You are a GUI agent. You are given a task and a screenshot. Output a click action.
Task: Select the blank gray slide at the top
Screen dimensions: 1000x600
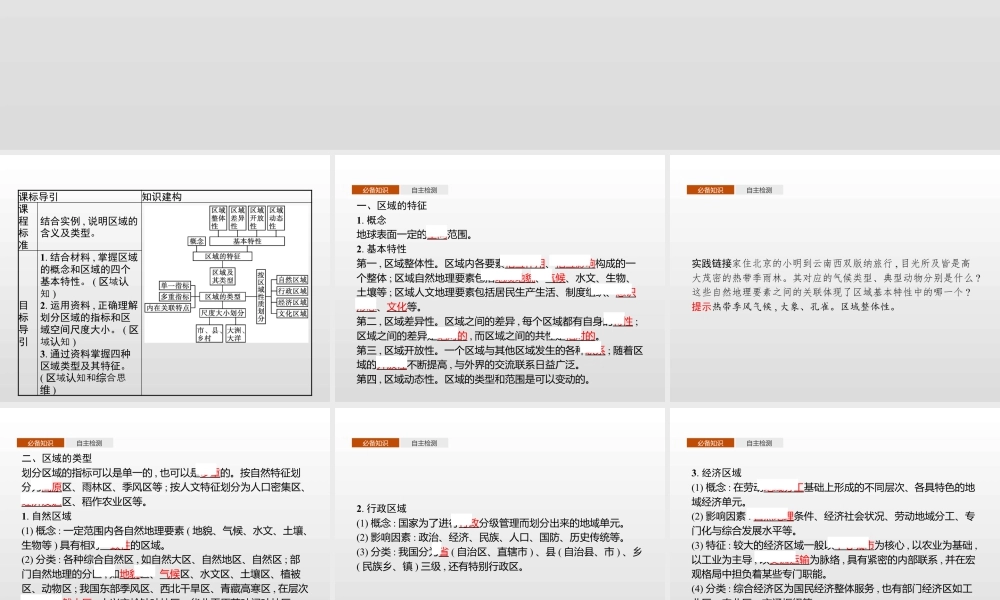[500, 75]
